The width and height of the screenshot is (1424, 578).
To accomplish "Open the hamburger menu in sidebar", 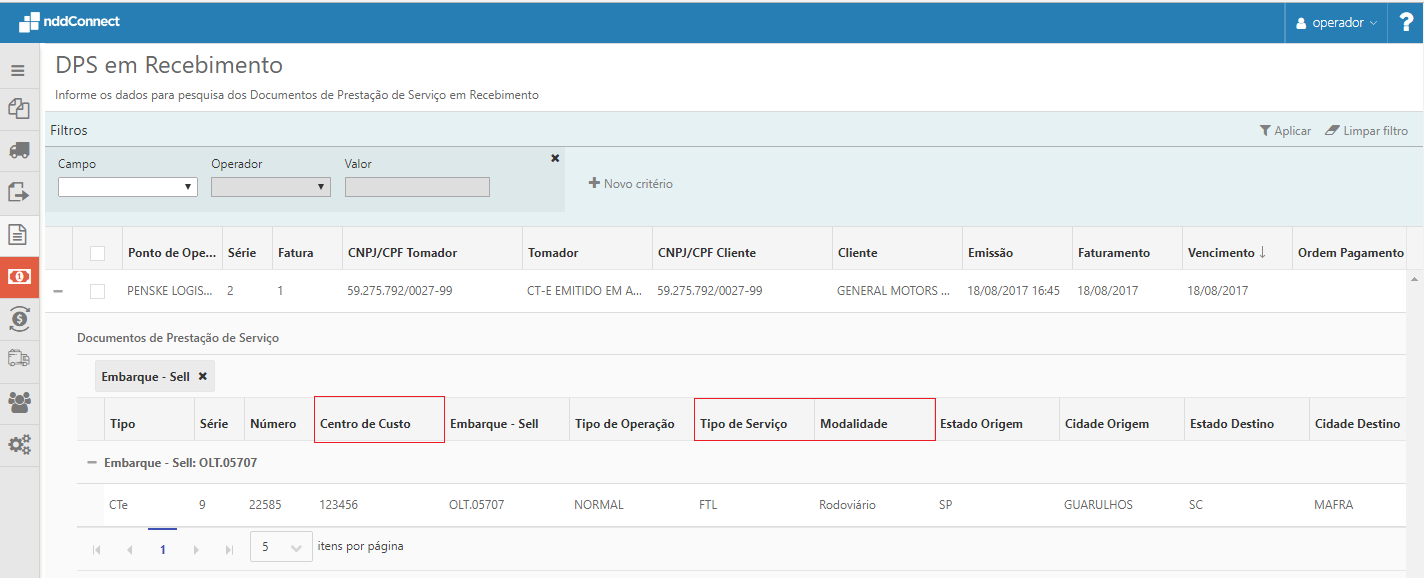I will tap(18, 71).
